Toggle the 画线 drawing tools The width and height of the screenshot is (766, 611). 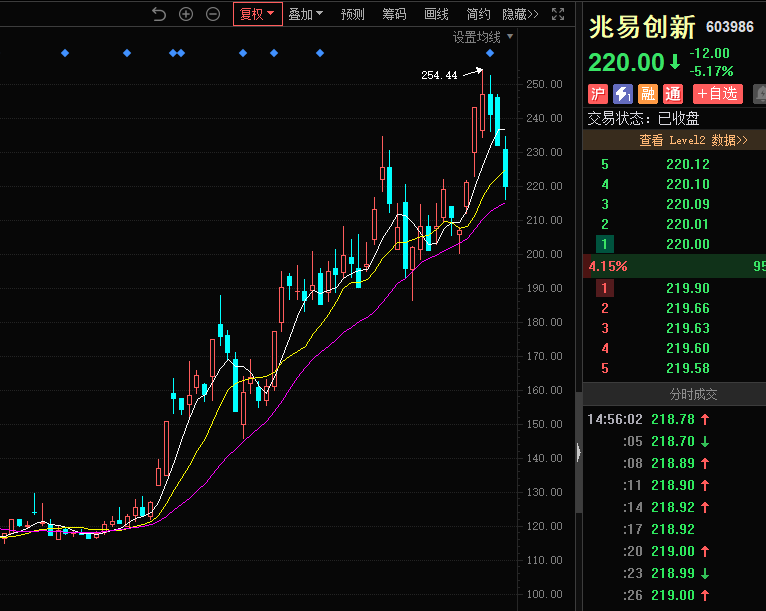[437, 14]
